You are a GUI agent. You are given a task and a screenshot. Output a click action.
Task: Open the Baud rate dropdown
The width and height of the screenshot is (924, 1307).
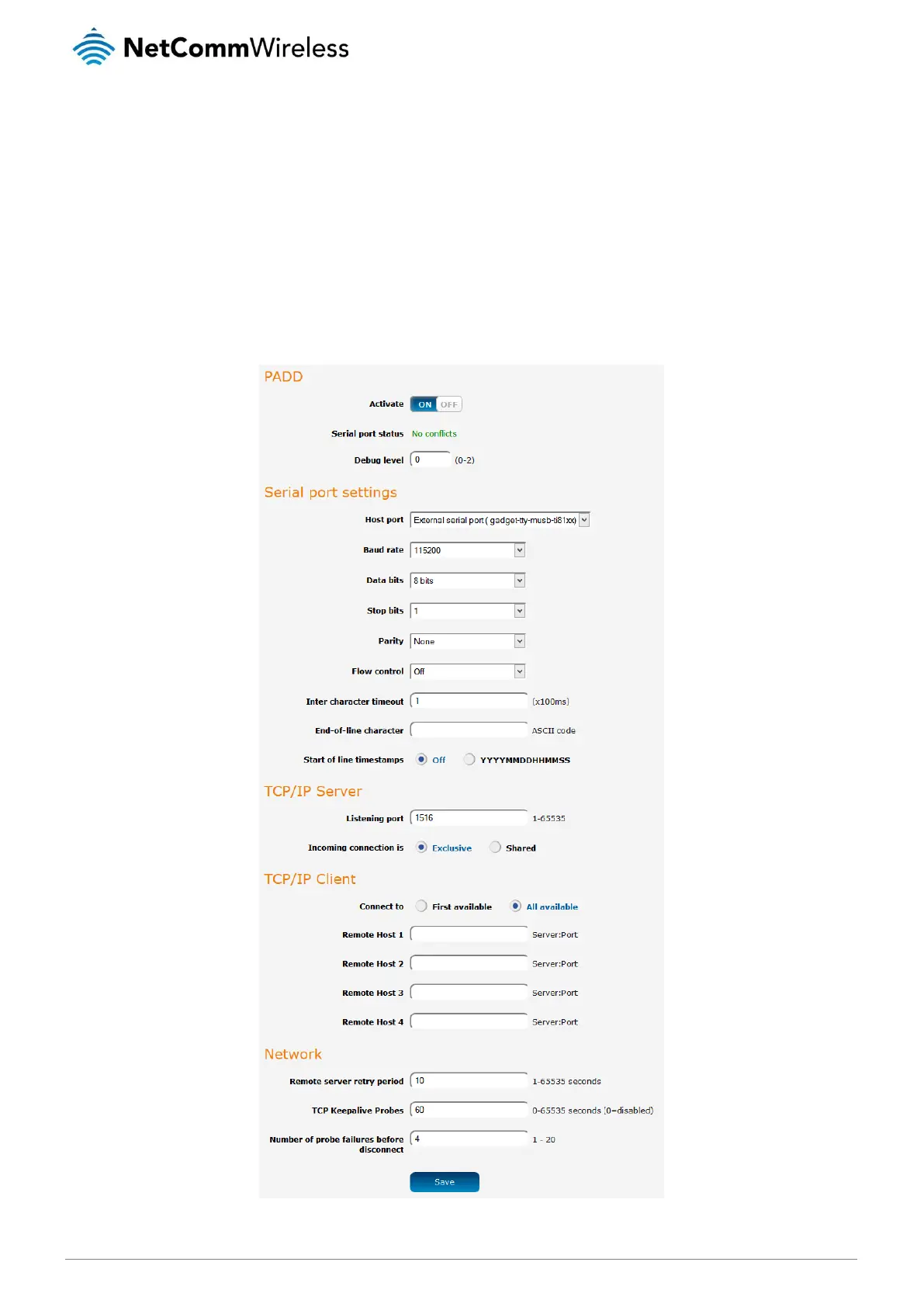click(468, 550)
